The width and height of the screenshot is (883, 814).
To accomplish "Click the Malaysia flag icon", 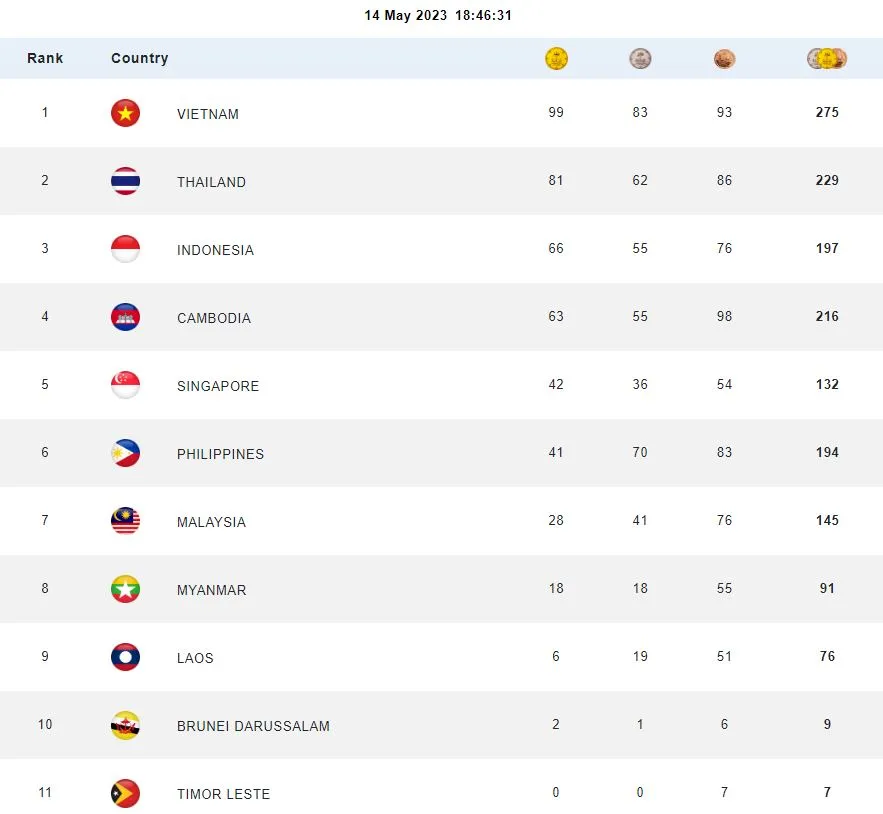I will click(x=125, y=521).
